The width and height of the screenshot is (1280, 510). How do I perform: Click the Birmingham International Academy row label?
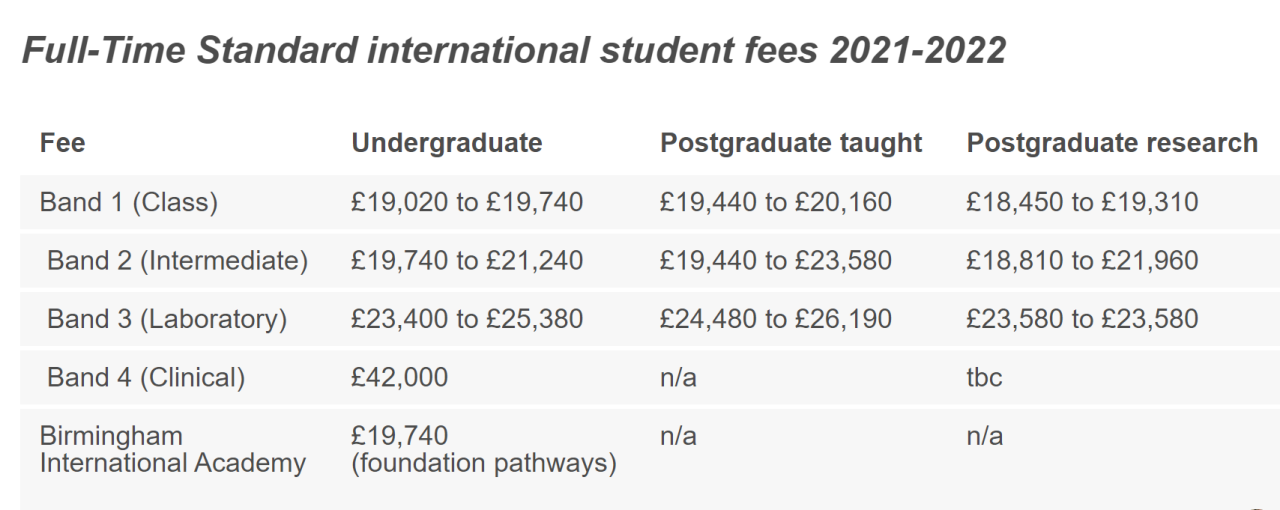pyautogui.click(x=172, y=450)
